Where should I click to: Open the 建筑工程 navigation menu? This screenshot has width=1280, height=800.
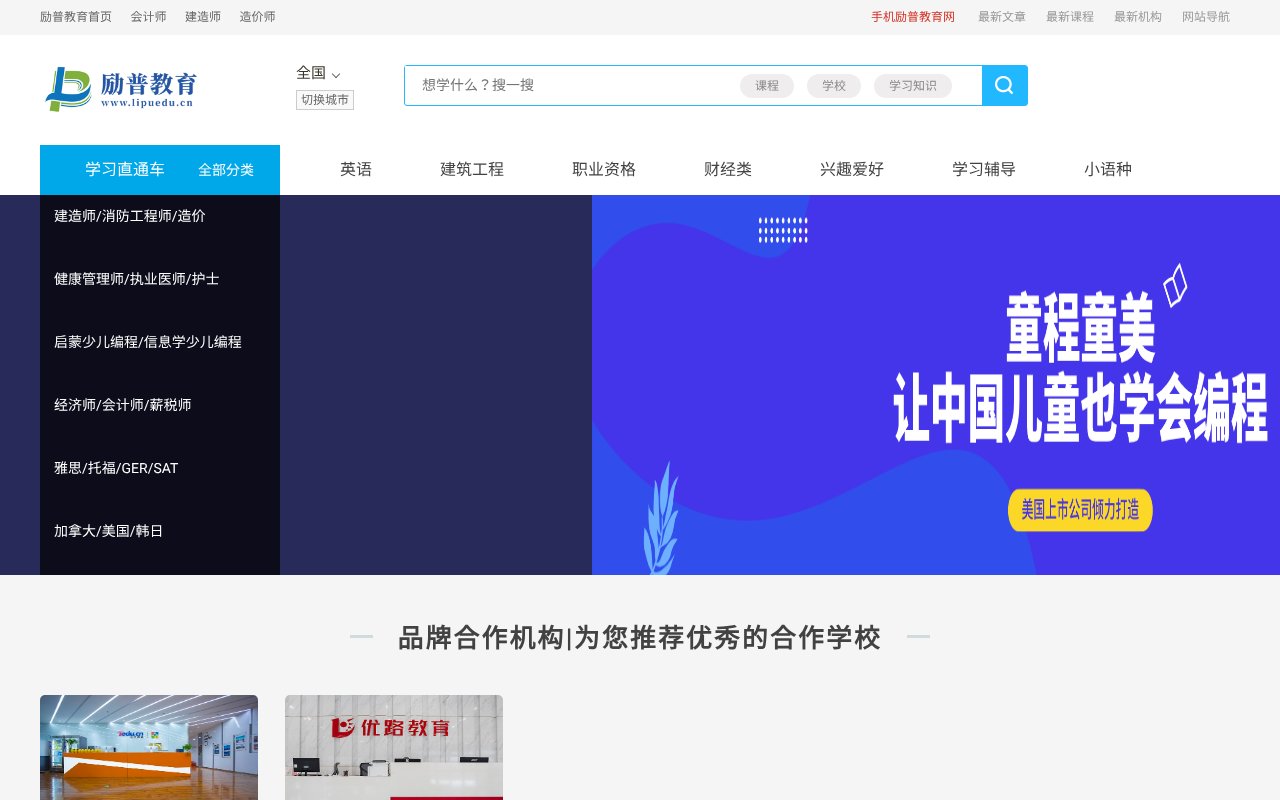coord(471,170)
